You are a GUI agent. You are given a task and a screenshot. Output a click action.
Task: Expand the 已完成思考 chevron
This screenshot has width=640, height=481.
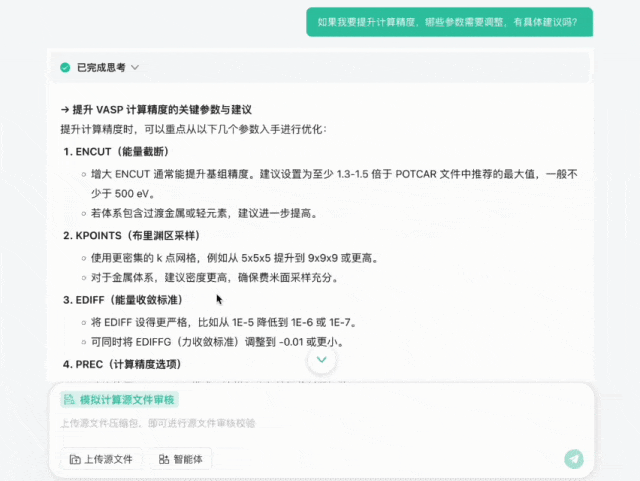click(135, 67)
